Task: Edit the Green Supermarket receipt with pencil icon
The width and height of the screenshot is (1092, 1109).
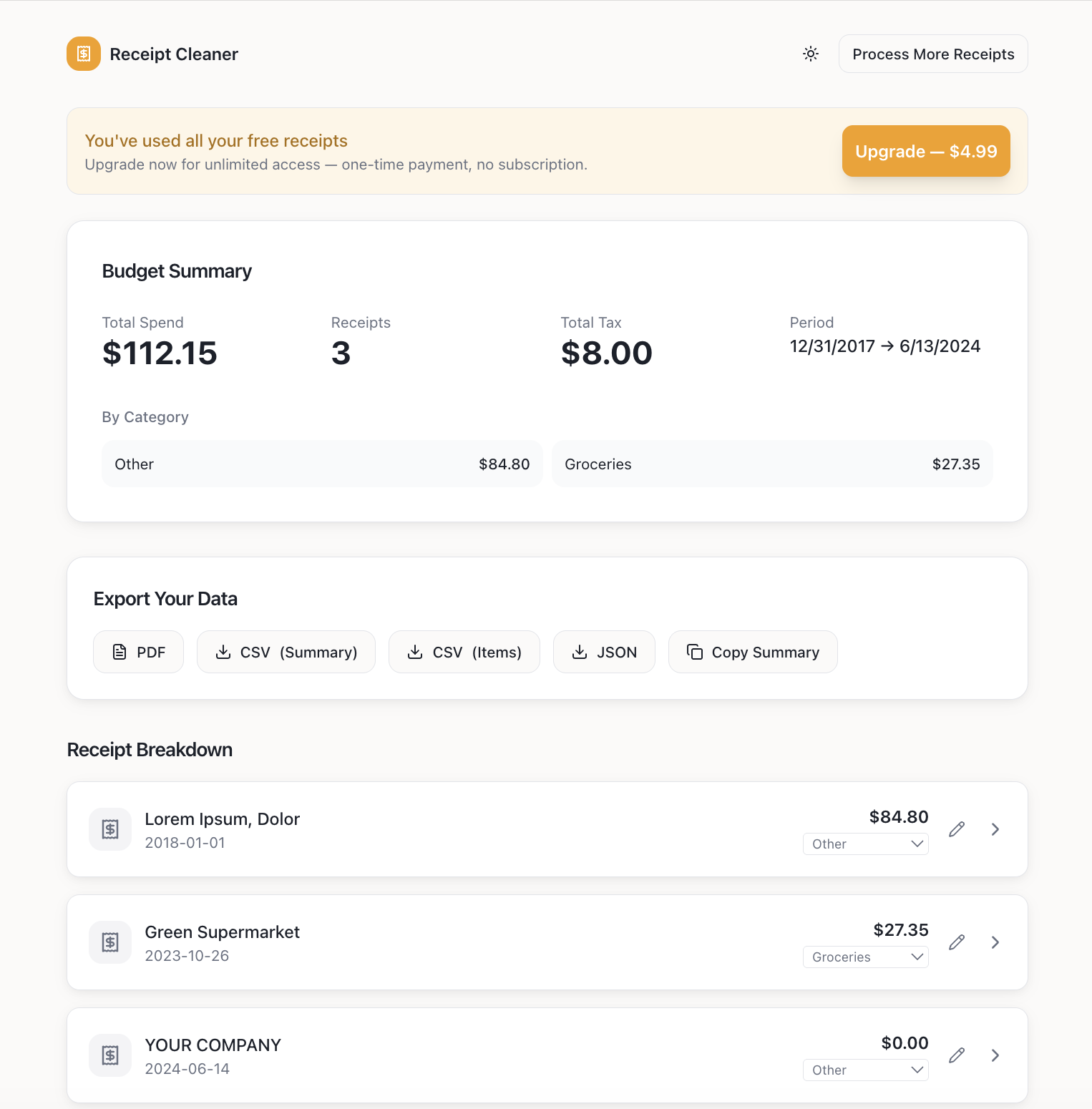Action: click(x=957, y=942)
